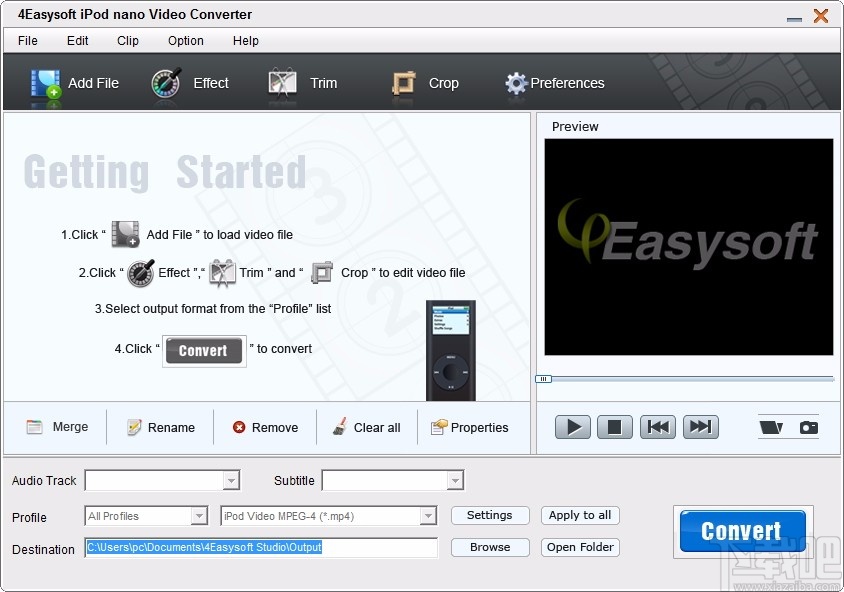Expand the All Profiles dropdown
This screenshot has width=844, height=592.
[x=199, y=515]
